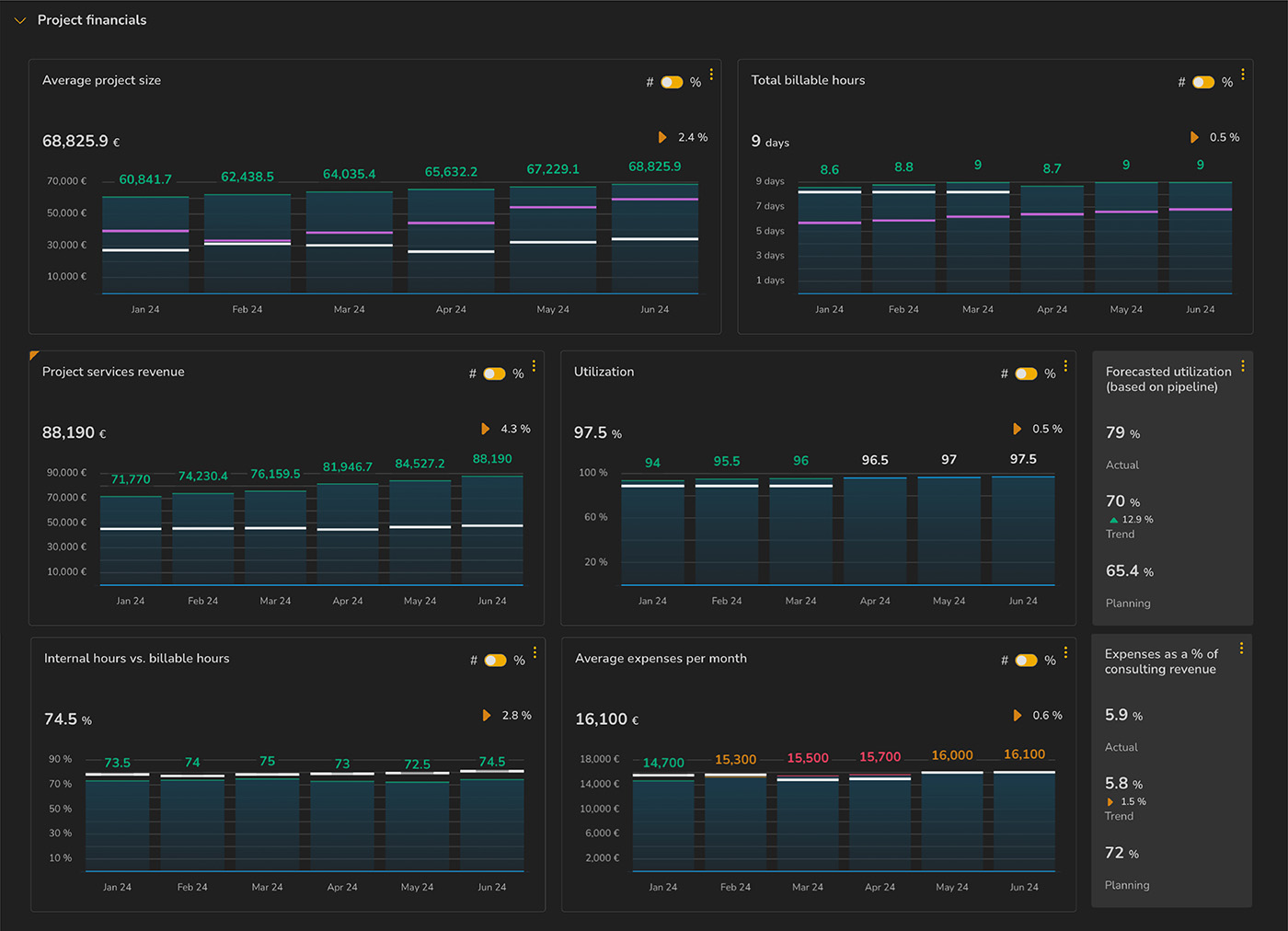This screenshot has height=931, width=1288.
Task: Toggle the # / % switch on Total billable hours
Action: click(1203, 82)
